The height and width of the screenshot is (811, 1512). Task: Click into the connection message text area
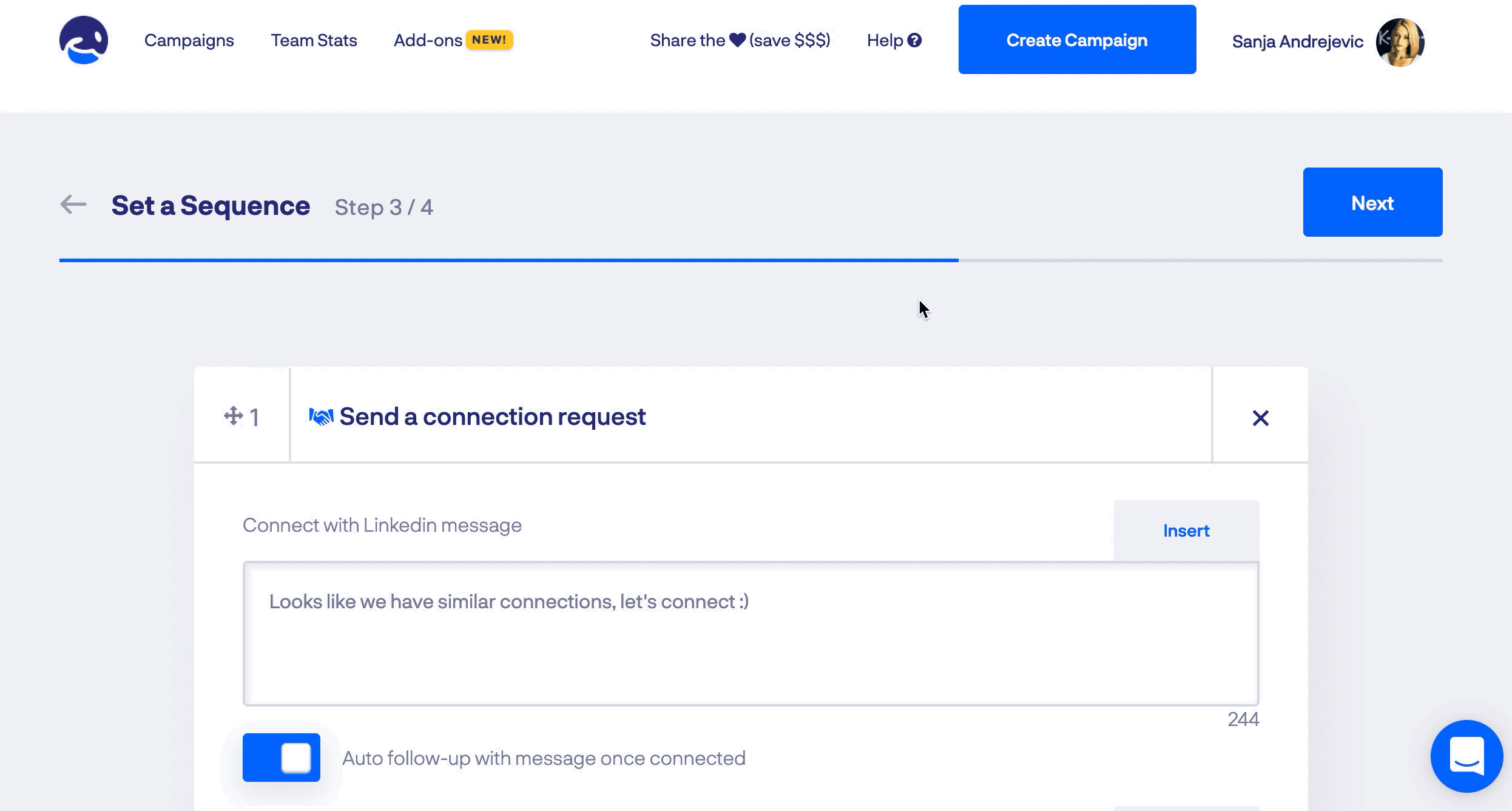coord(751,634)
